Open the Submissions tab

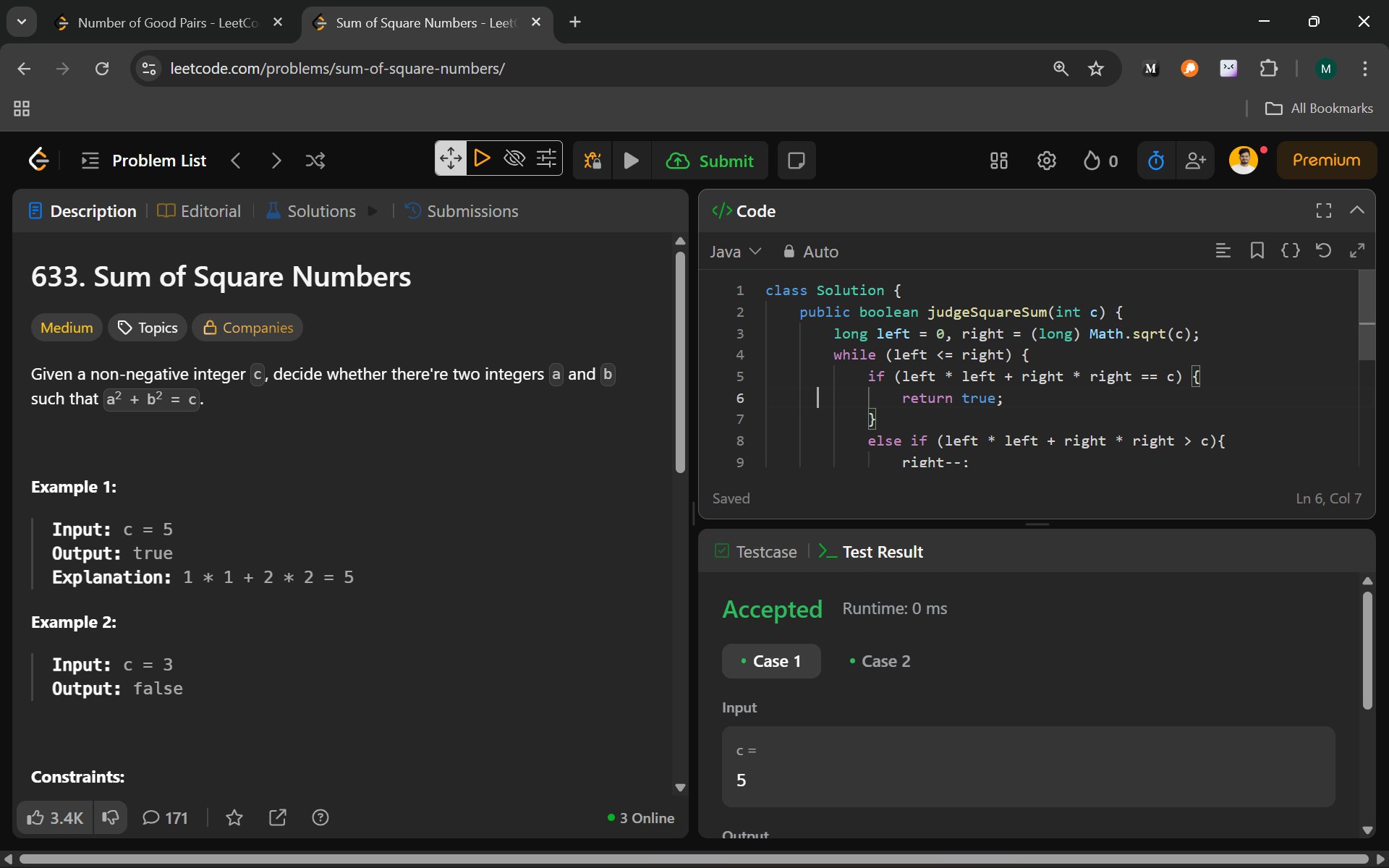click(x=462, y=211)
